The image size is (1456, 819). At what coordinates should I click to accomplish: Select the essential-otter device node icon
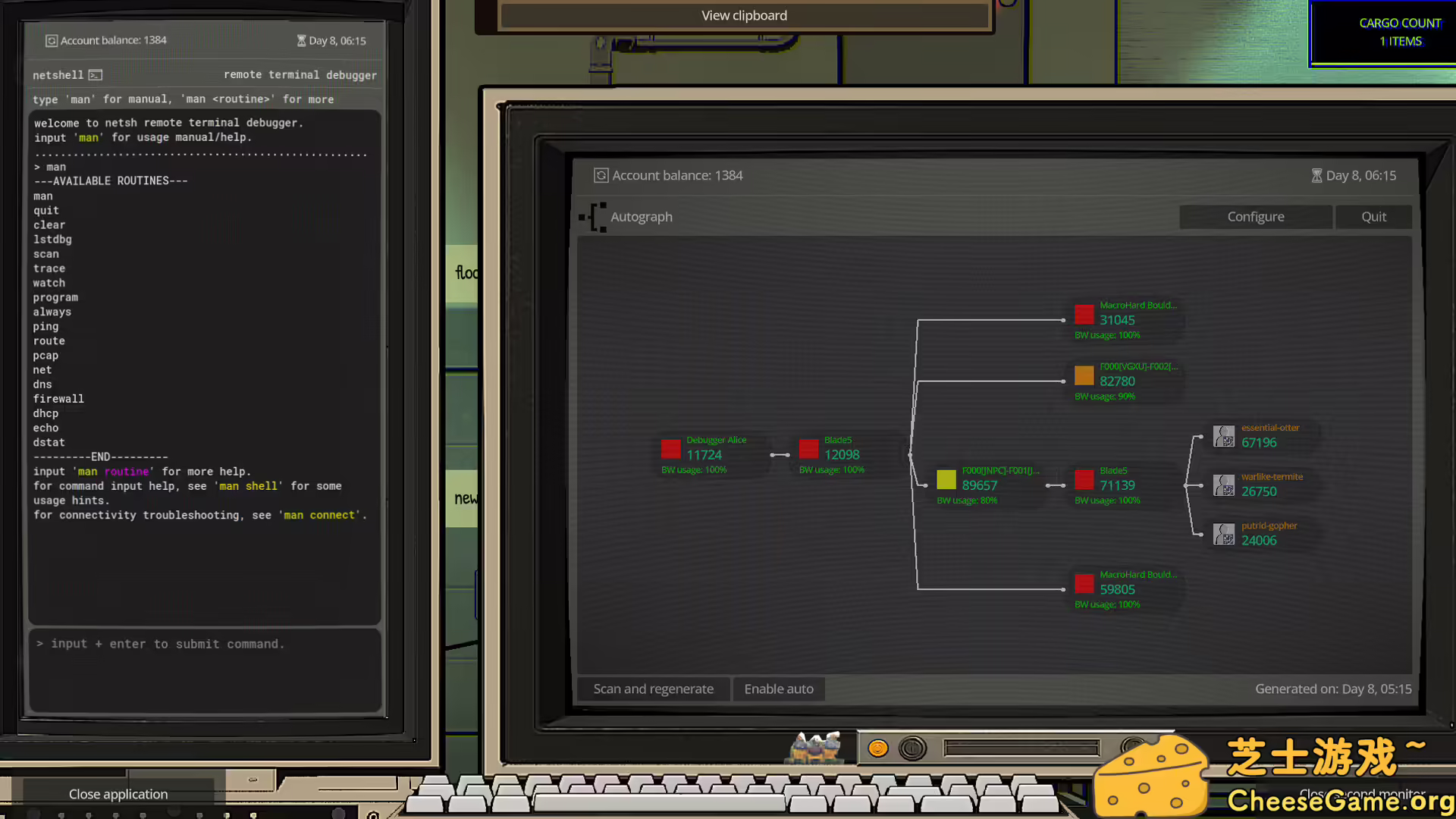[1223, 436]
